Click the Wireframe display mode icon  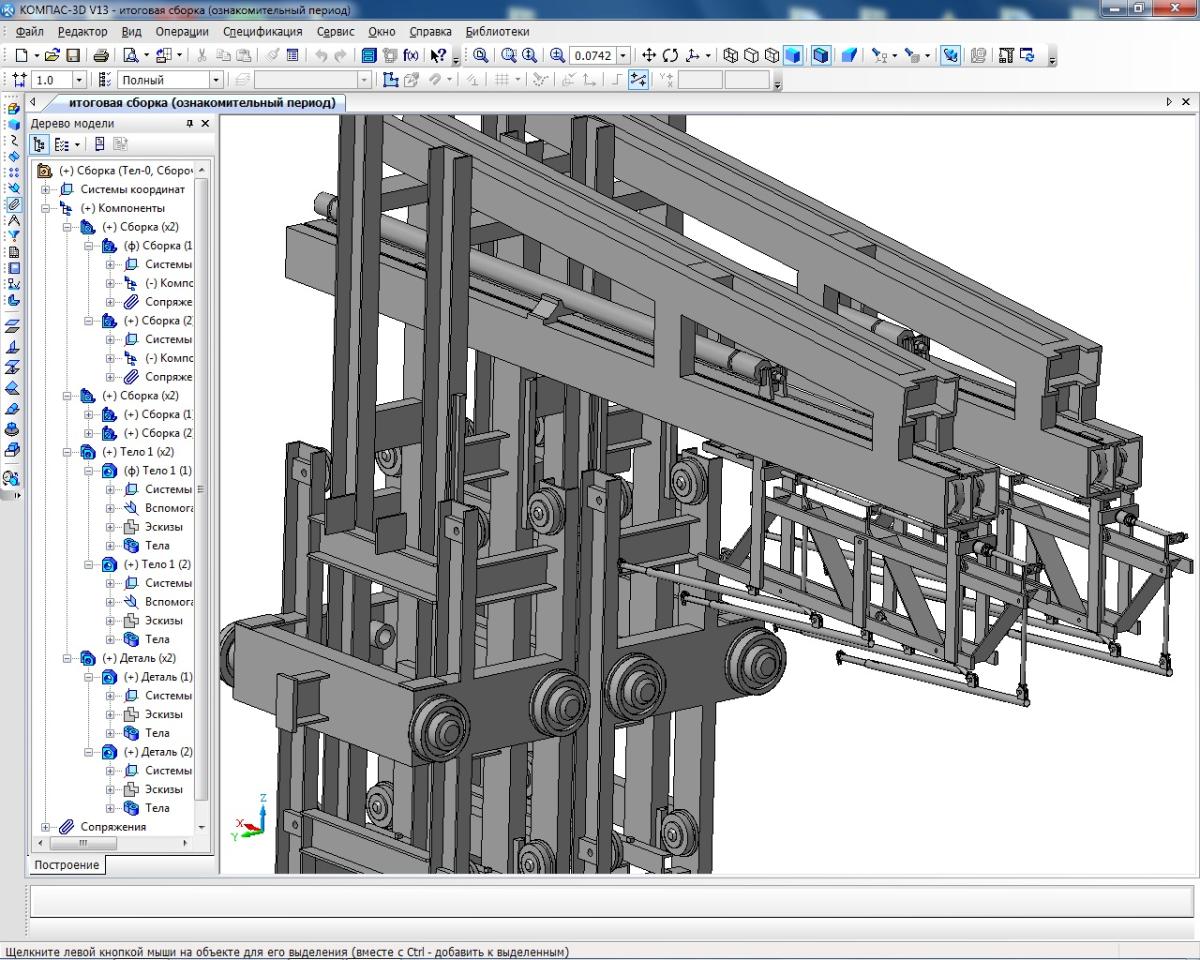(730, 56)
